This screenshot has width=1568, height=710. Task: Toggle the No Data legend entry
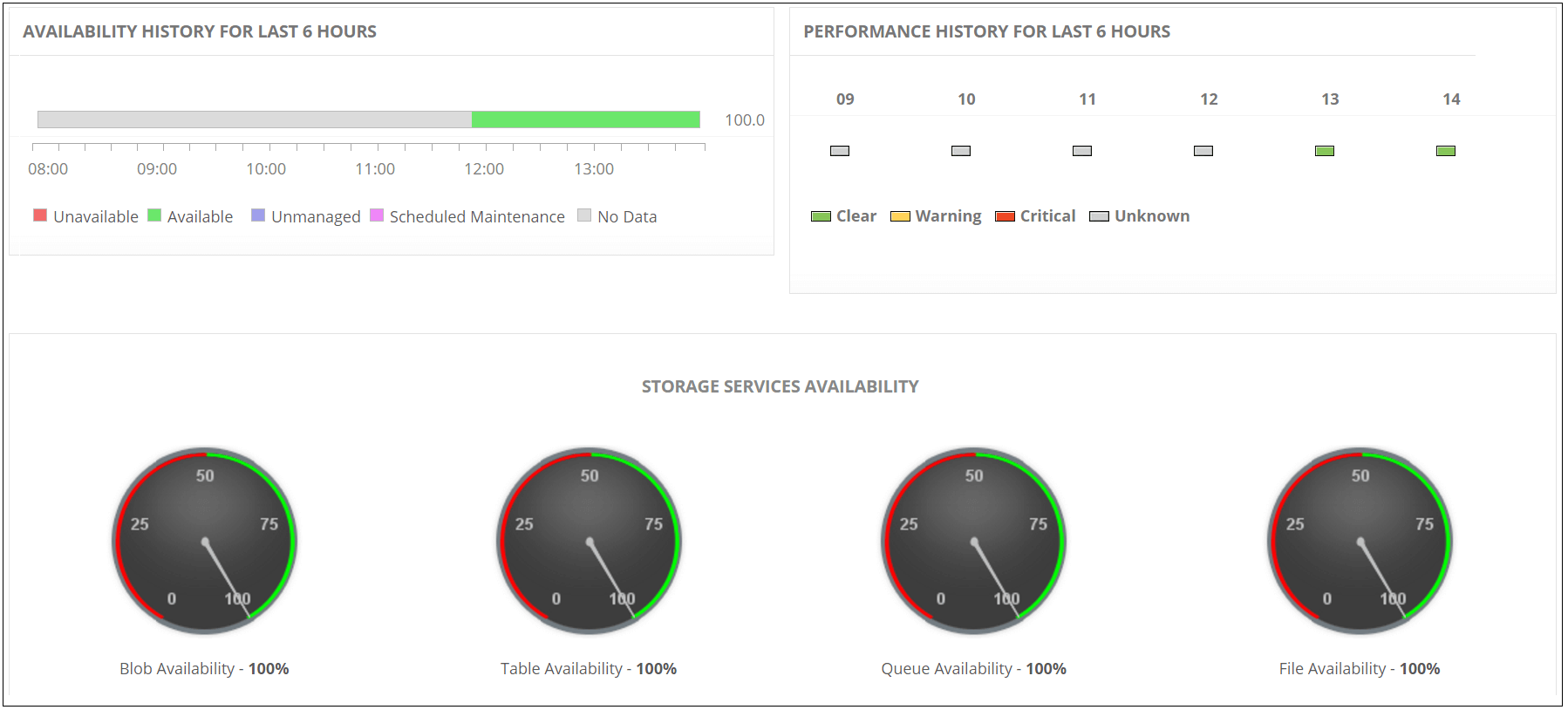coord(617,216)
